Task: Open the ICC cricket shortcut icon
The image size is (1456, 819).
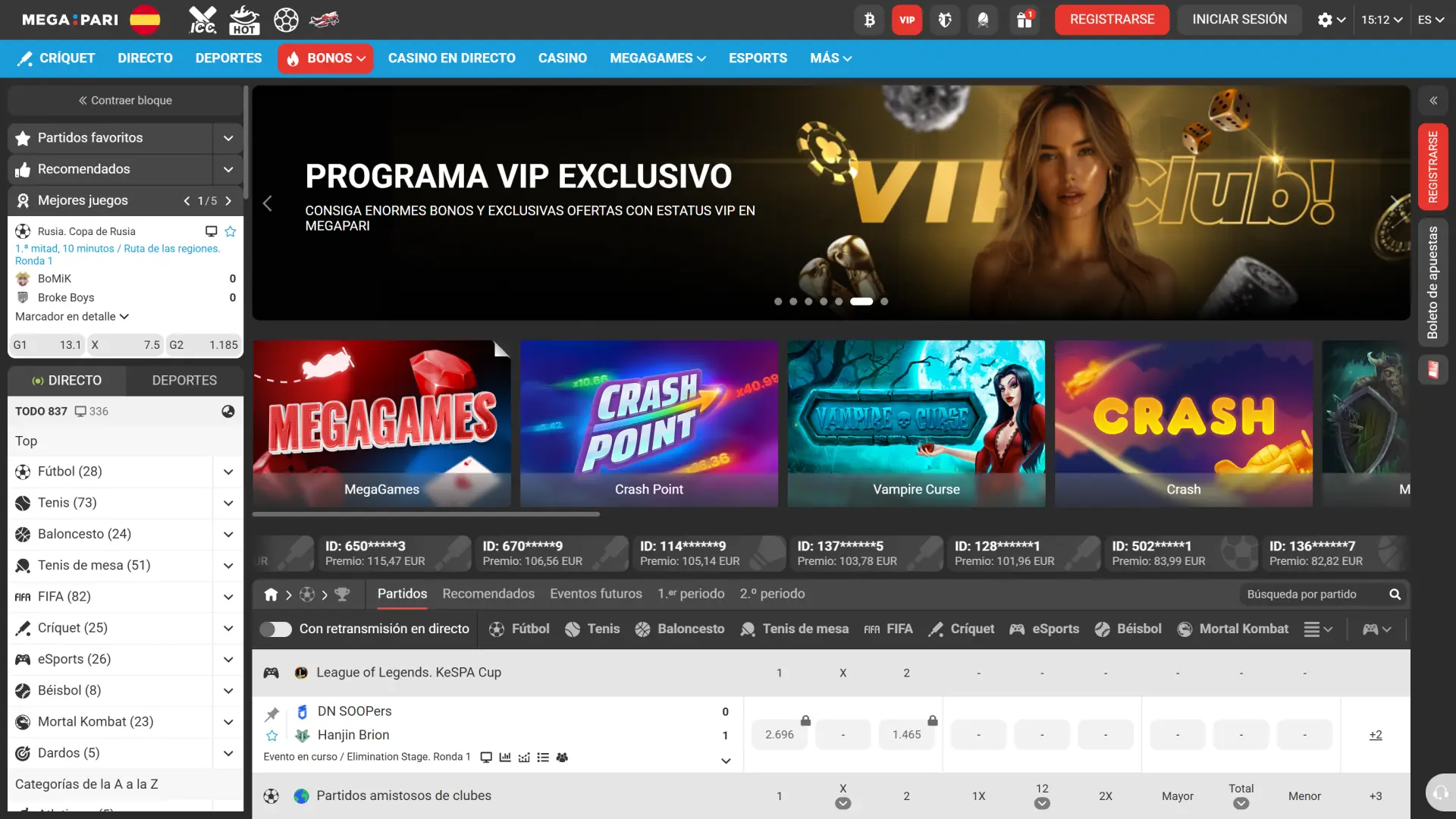Action: [x=202, y=20]
